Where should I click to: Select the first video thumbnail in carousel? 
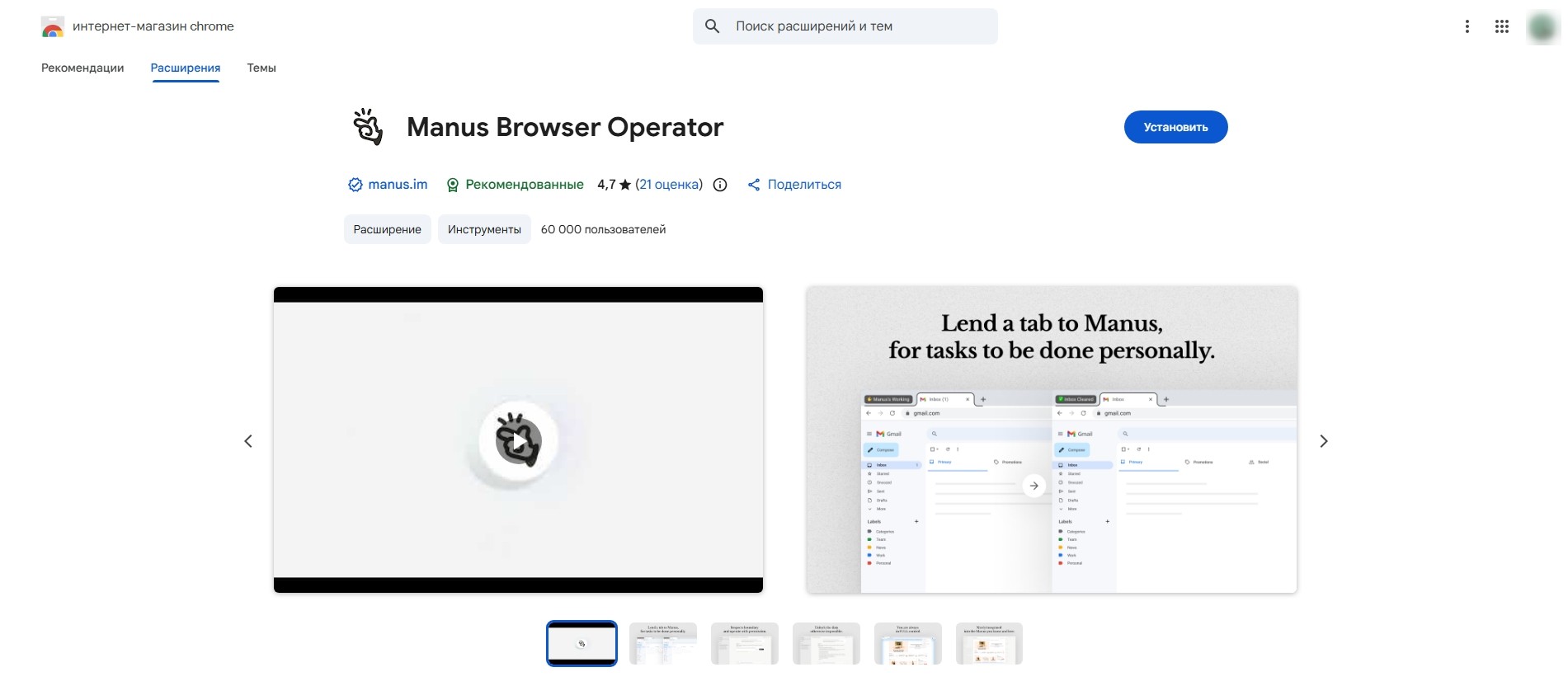(582, 643)
